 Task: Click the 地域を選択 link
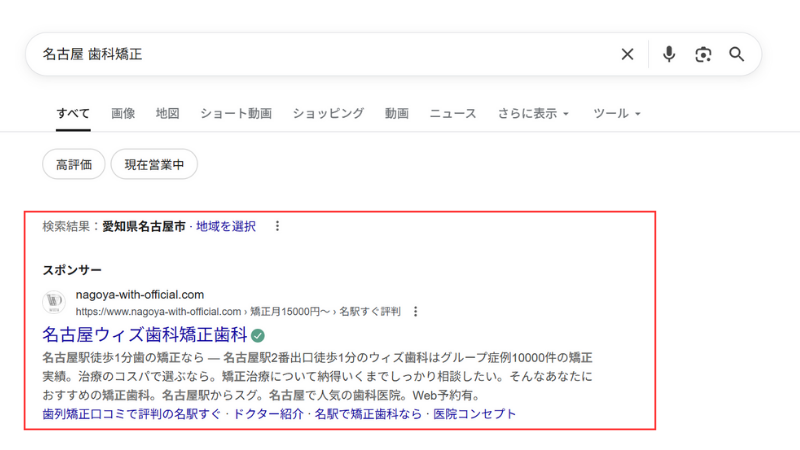point(226,226)
